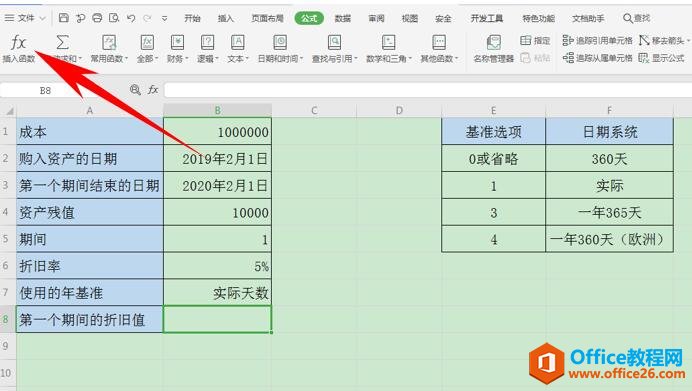Select cell B8 beside 第一个期间的折旧值
The width and height of the screenshot is (692, 391).
pos(218,319)
